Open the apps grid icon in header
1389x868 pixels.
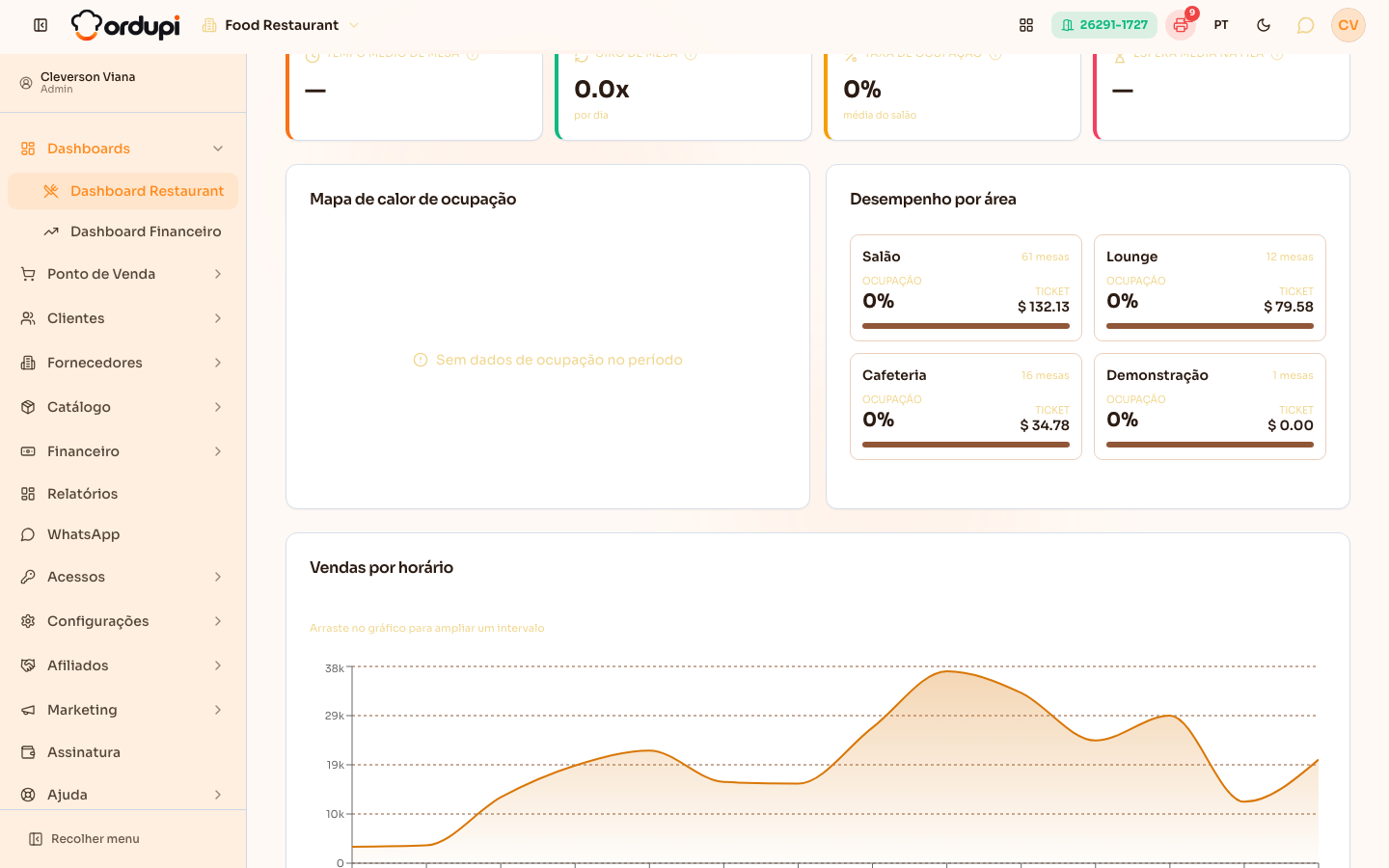tap(1026, 25)
